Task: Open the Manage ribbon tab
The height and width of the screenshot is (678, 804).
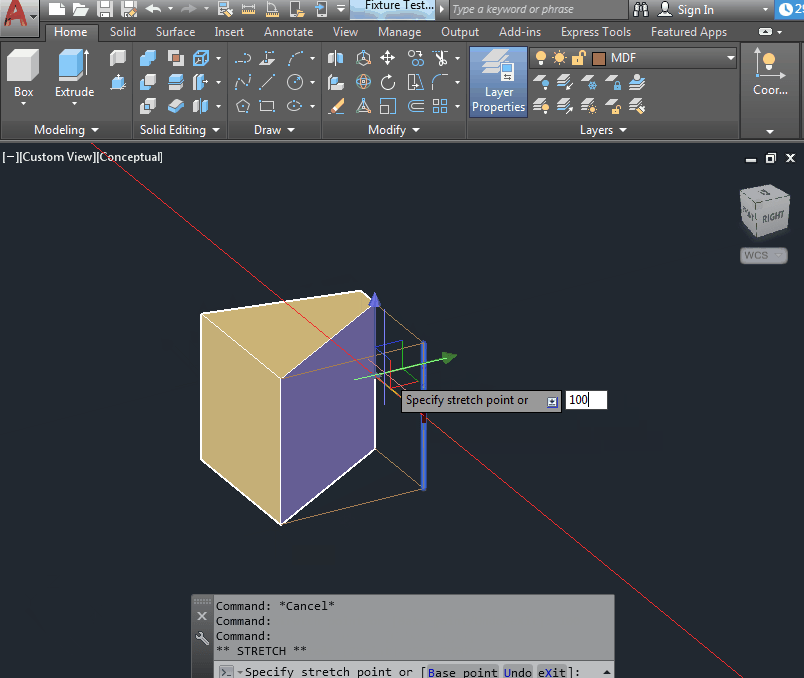Action: tap(399, 32)
